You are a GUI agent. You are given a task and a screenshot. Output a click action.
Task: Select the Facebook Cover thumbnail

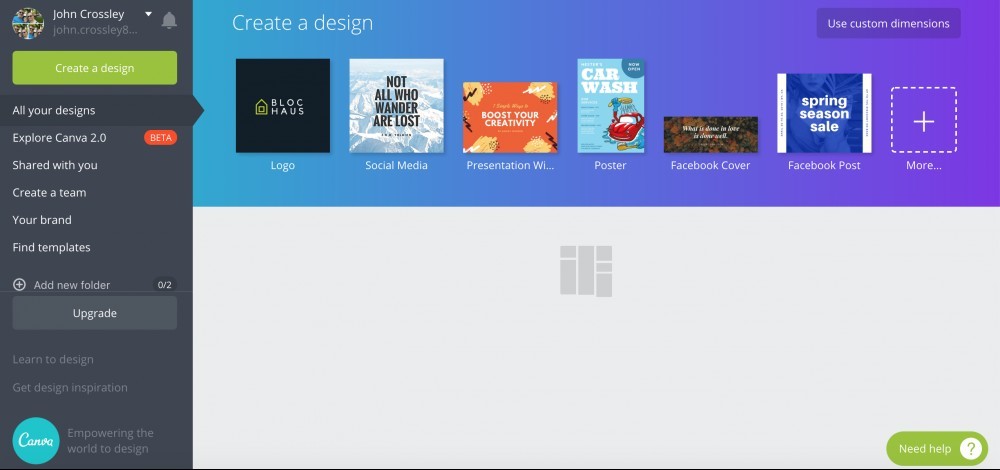coord(711,135)
